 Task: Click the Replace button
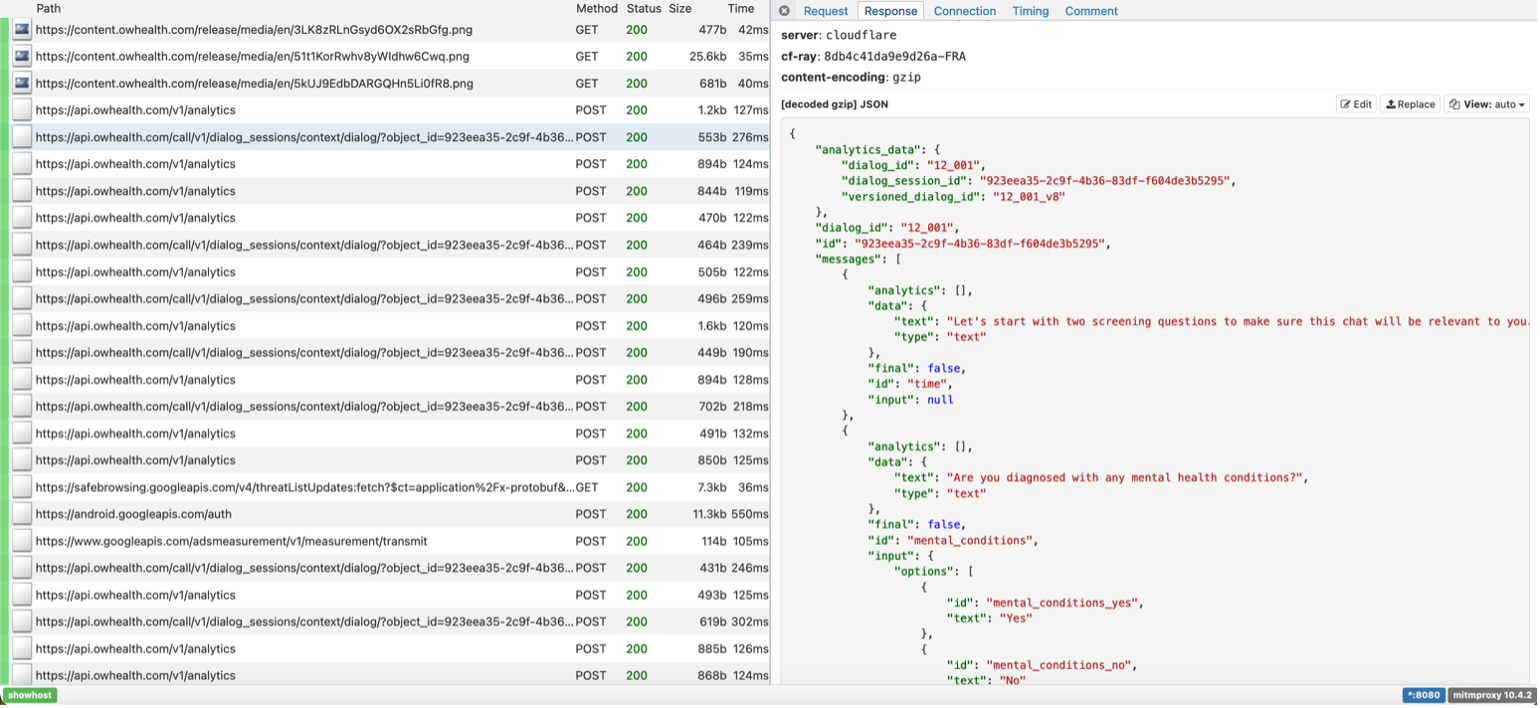[x=1410, y=104]
